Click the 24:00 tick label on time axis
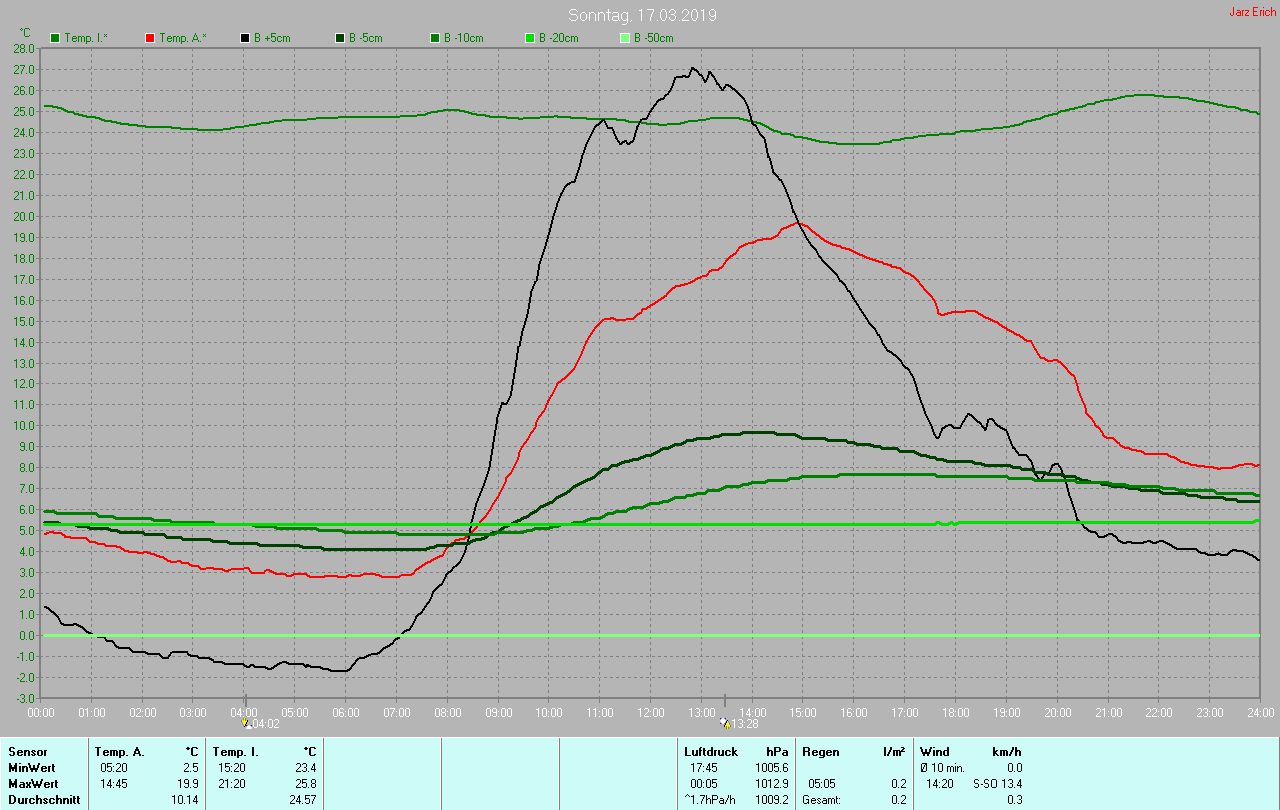 point(1260,712)
